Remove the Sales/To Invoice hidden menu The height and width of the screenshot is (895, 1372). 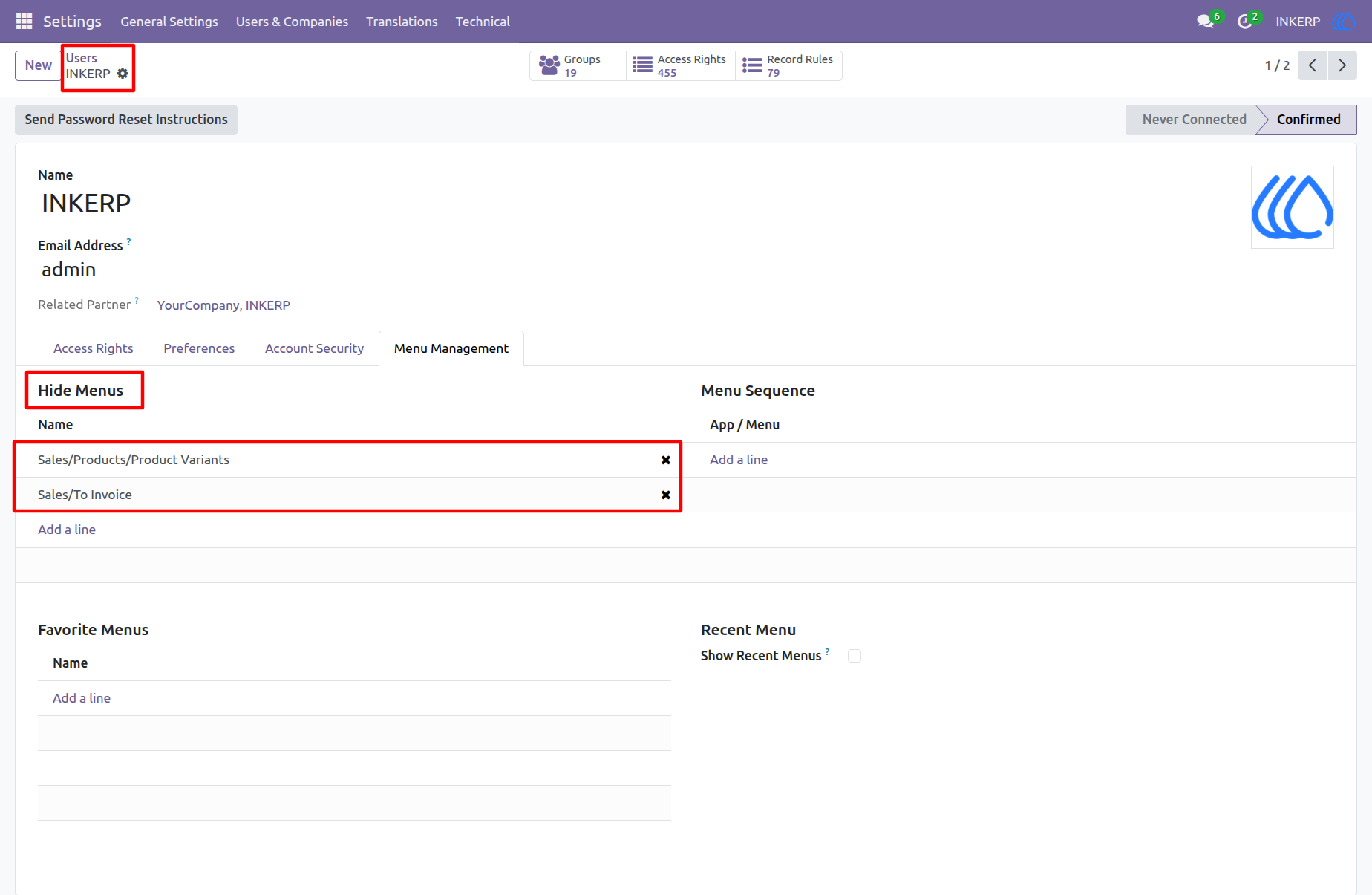pyautogui.click(x=666, y=495)
